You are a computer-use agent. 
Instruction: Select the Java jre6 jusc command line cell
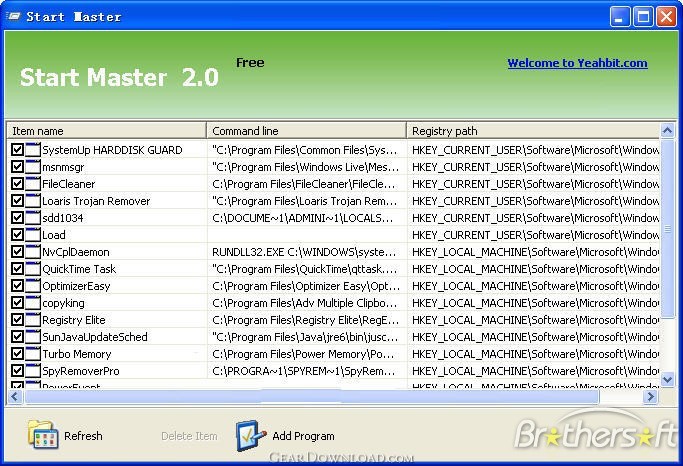point(307,337)
